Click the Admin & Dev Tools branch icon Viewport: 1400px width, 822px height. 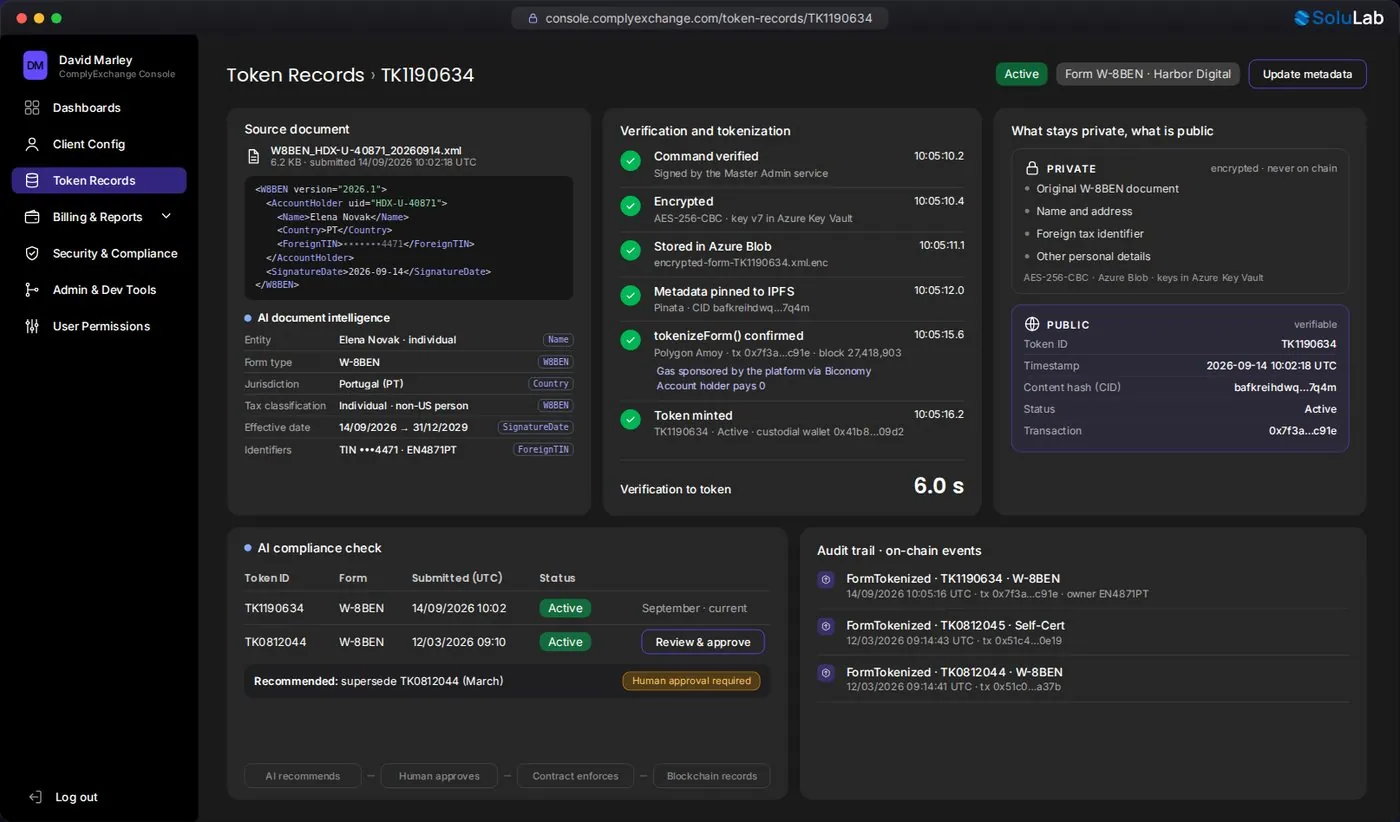[x=32, y=290]
